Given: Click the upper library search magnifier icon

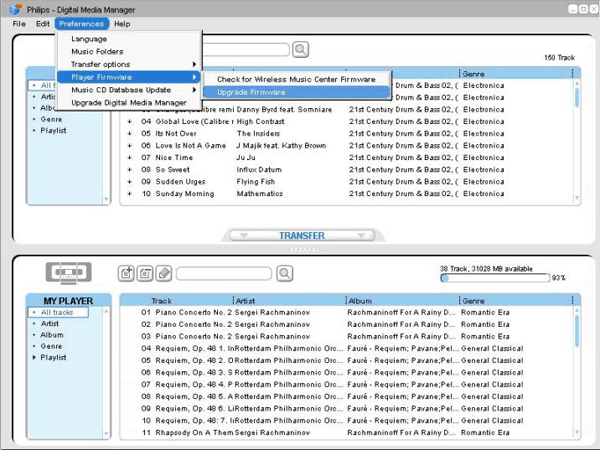Looking at the screenshot, I should coord(300,49).
